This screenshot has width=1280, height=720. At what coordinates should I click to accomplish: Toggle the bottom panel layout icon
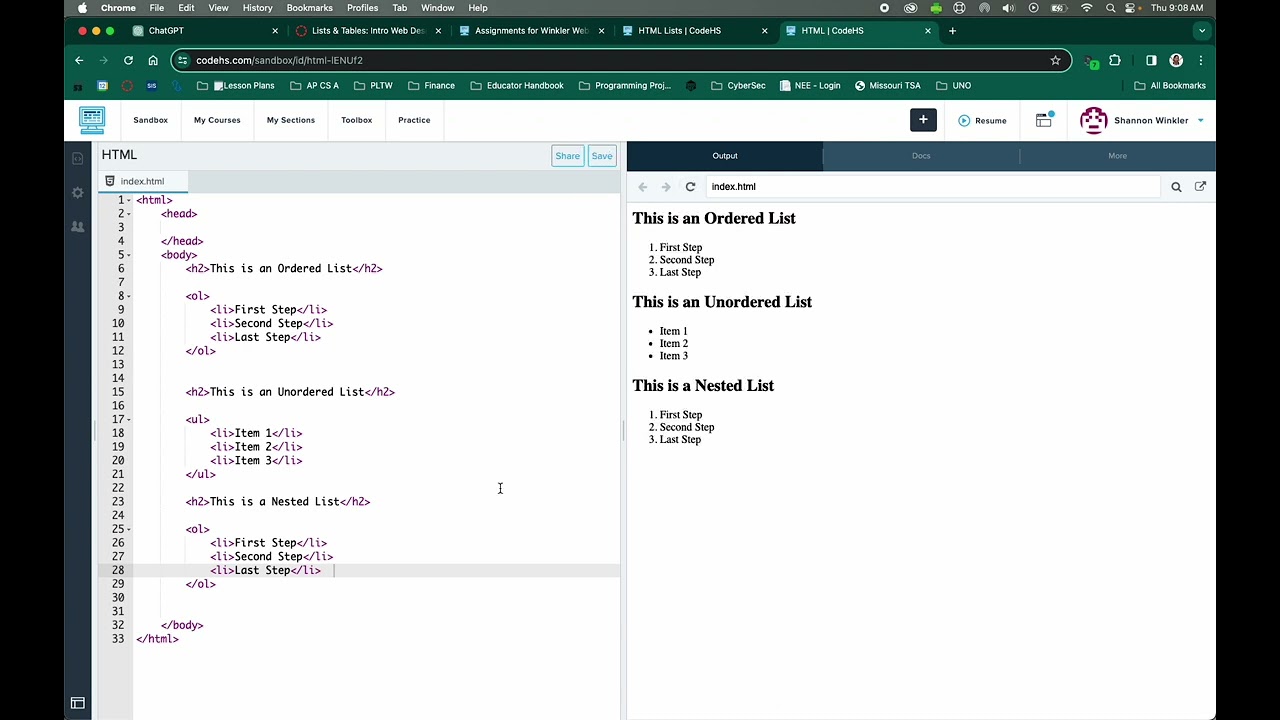click(78, 703)
